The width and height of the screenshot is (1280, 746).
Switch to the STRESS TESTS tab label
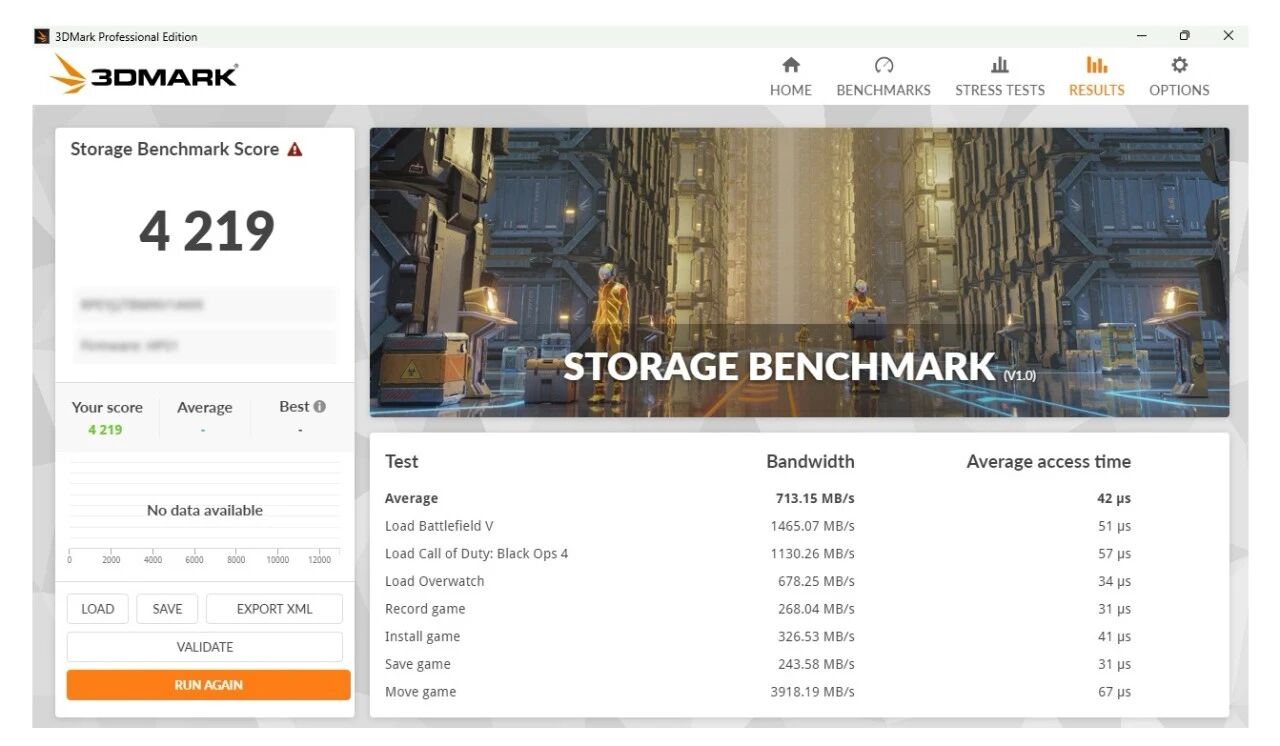tap(999, 90)
